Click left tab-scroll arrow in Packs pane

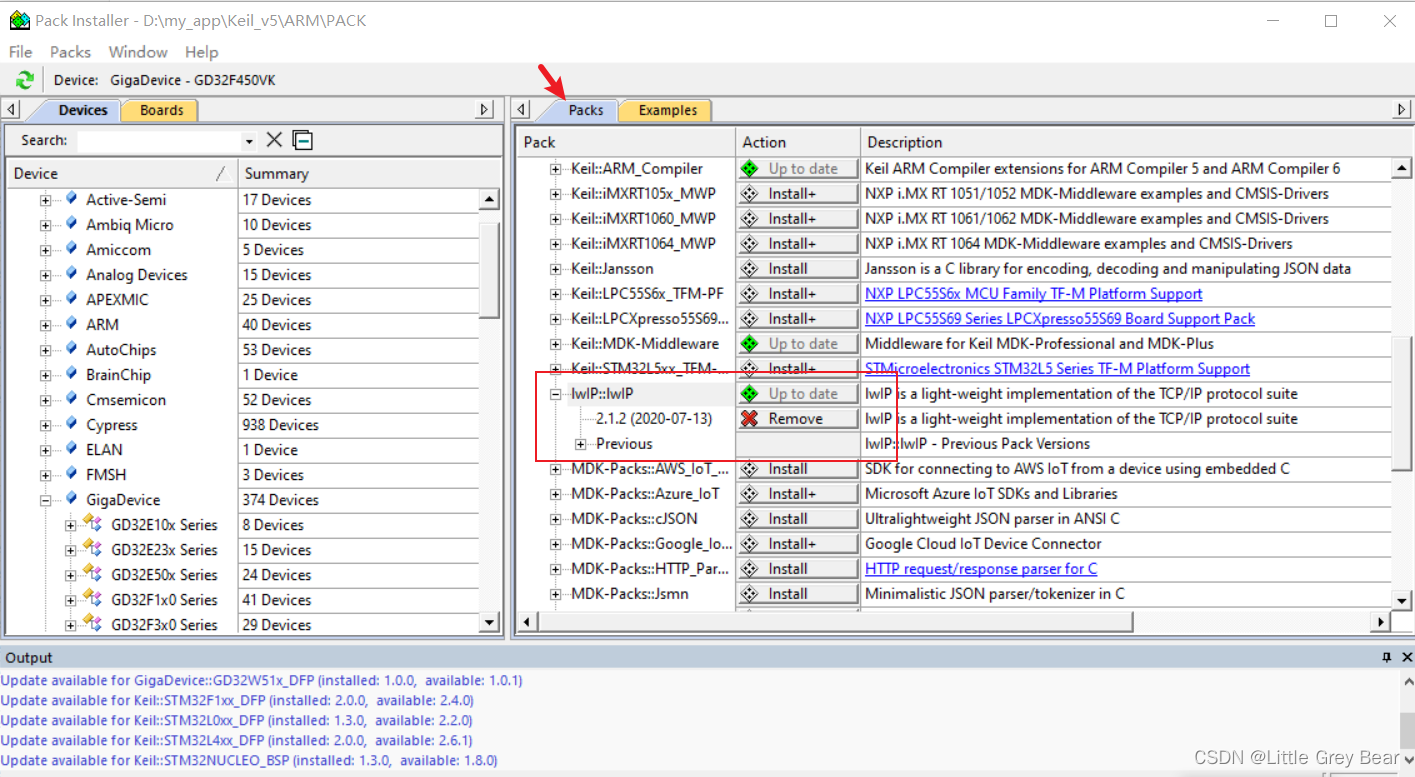(521, 110)
